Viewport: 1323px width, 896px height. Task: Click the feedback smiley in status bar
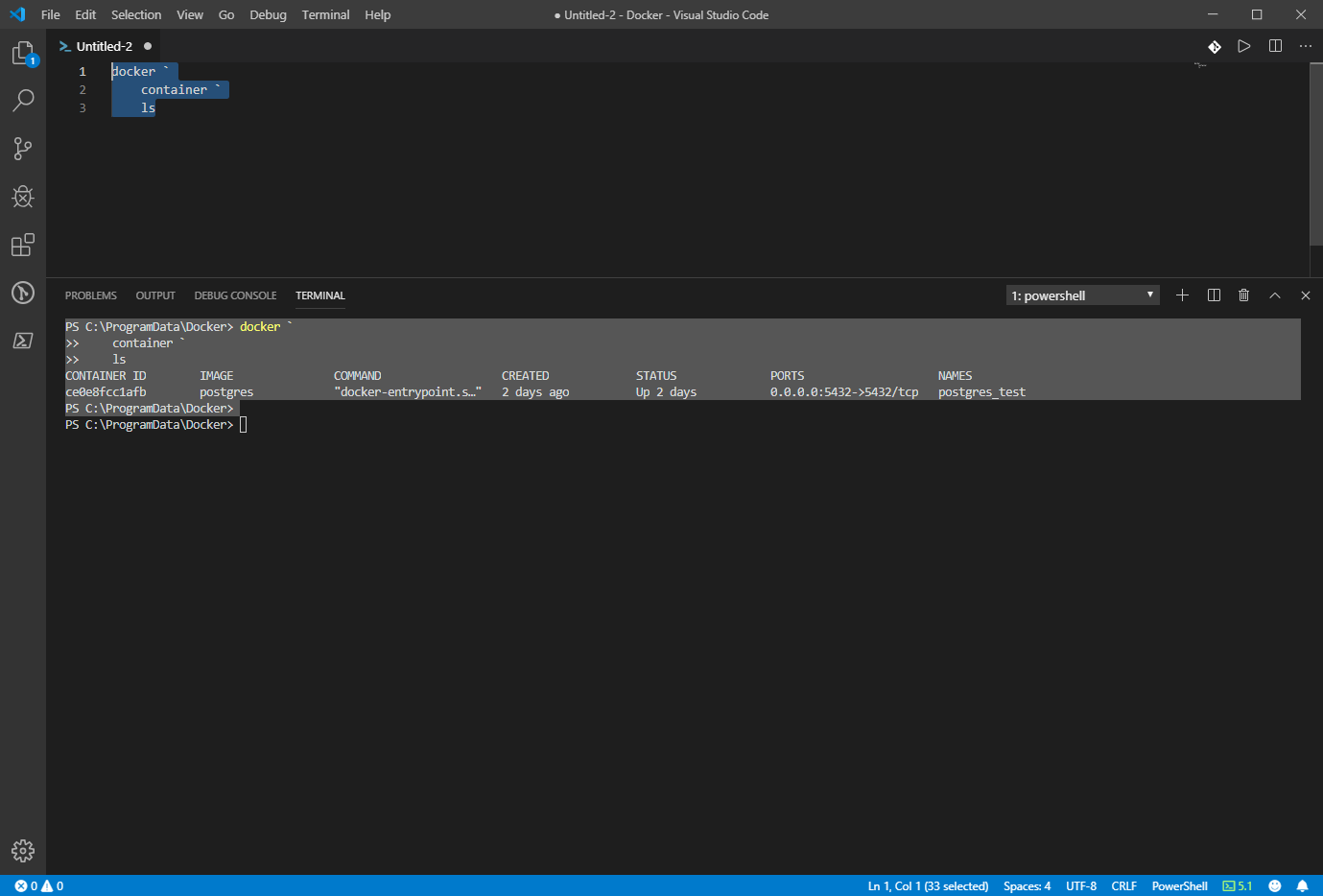(x=1275, y=885)
